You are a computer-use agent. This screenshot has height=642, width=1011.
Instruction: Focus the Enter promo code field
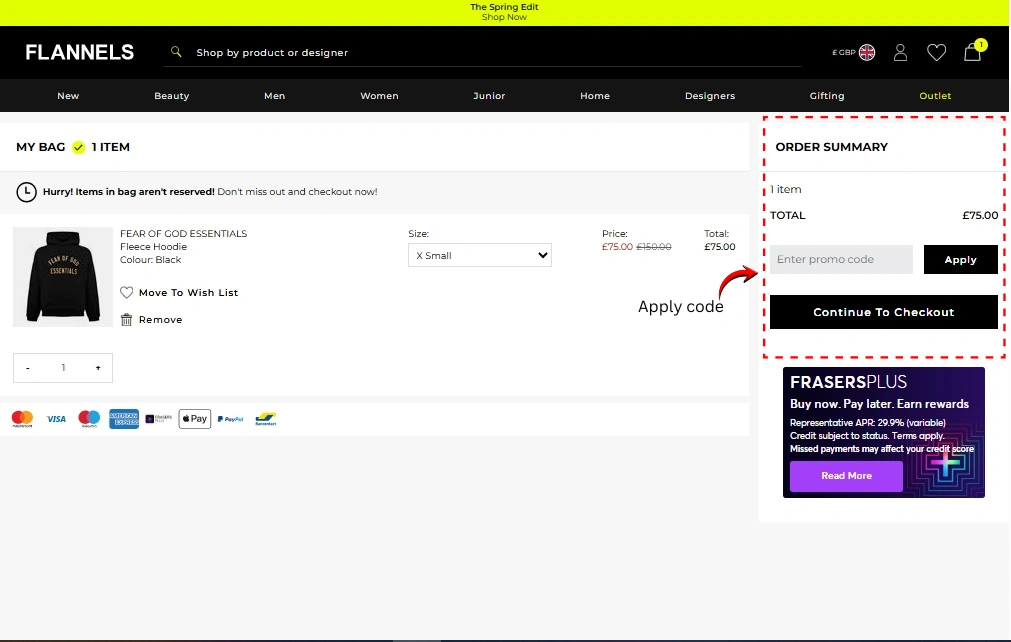pyautogui.click(x=841, y=260)
